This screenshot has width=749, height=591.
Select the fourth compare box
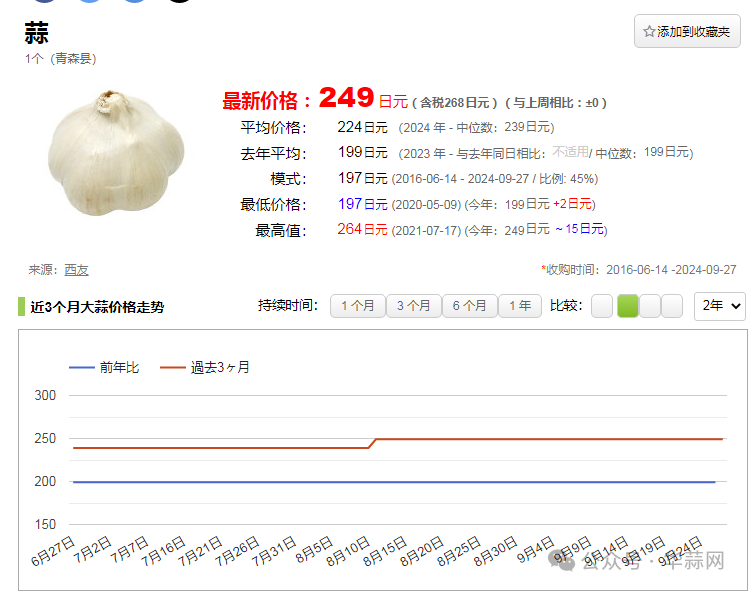click(672, 306)
